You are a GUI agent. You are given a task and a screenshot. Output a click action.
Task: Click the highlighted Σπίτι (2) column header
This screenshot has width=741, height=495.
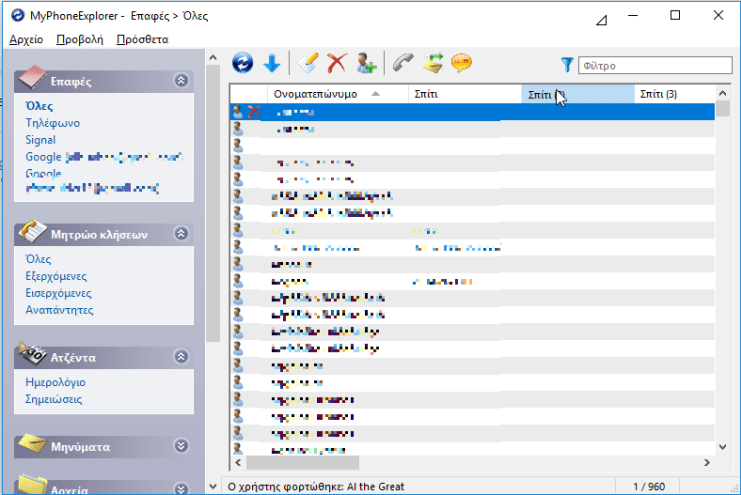(578, 94)
